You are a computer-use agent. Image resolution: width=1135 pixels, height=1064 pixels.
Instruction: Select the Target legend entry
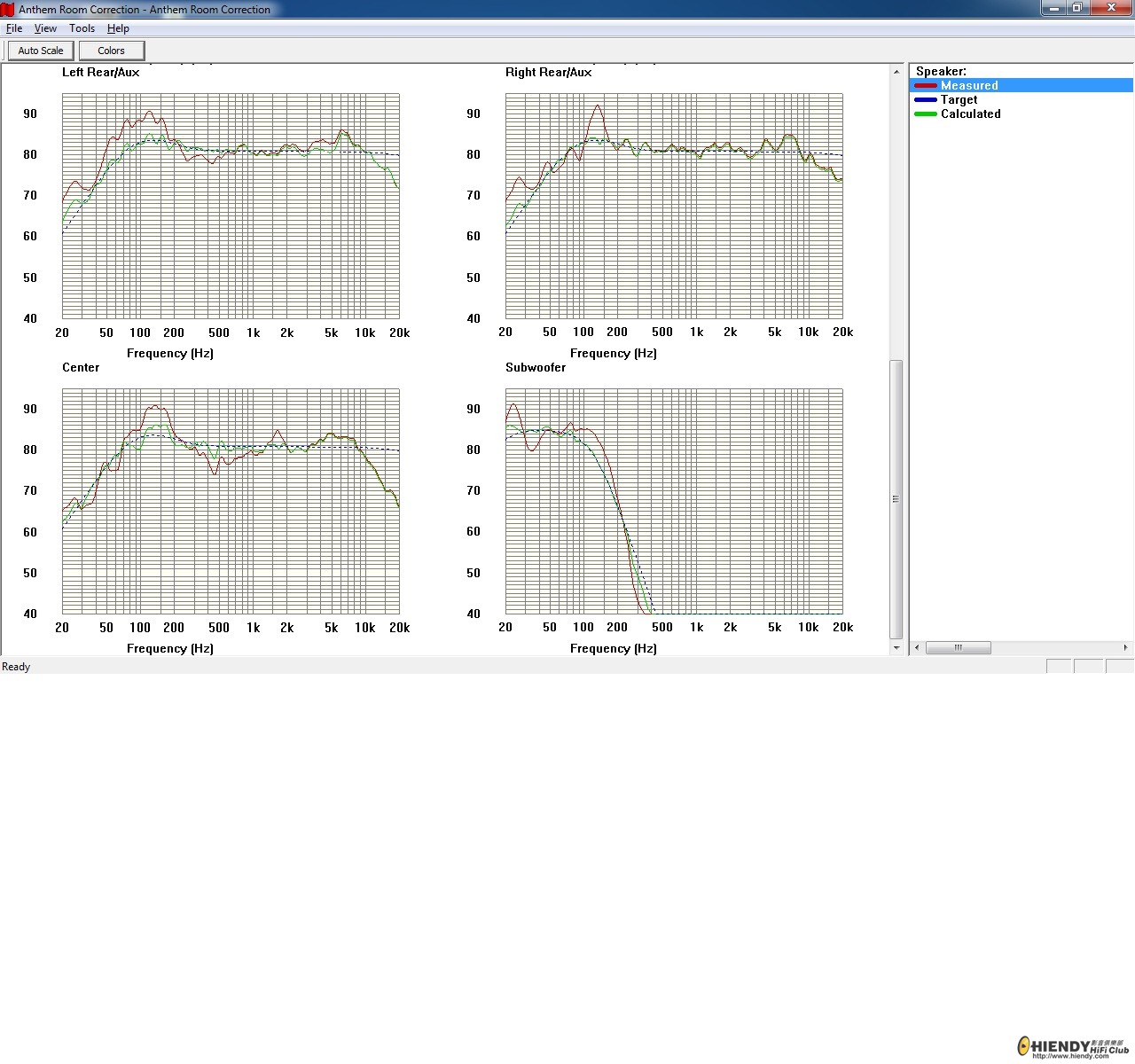pos(959,100)
